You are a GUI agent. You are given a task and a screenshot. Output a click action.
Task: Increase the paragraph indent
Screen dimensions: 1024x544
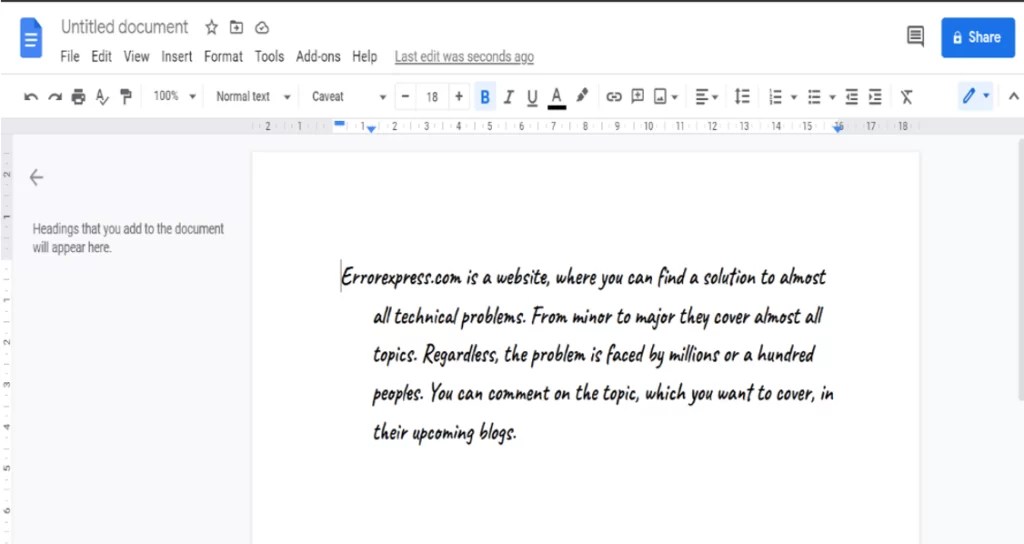point(875,97)
